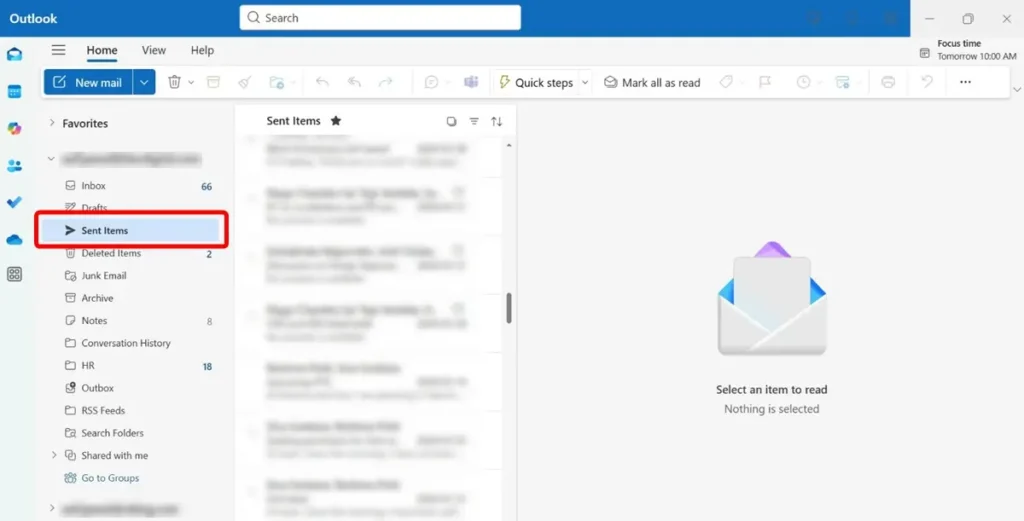
Task: Expand the Shared with me folder
Action: click(54, 456)
